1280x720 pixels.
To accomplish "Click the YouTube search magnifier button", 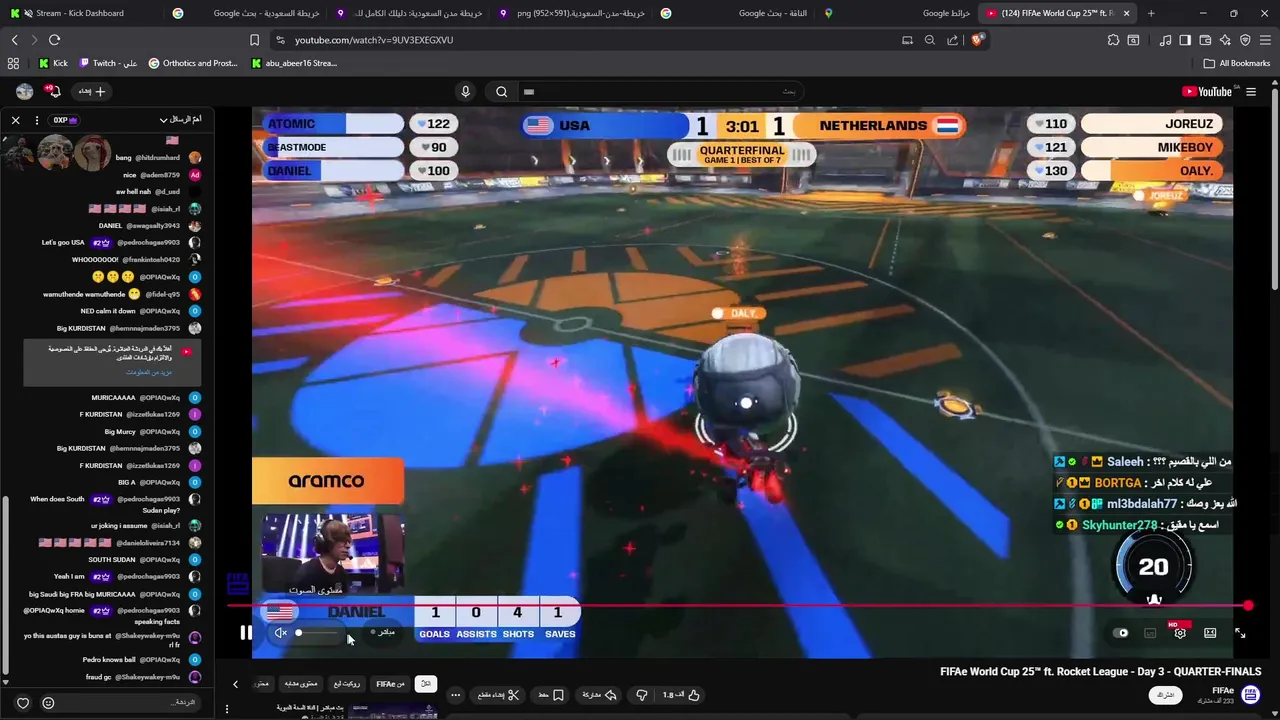I will click(x=502, y=92).
